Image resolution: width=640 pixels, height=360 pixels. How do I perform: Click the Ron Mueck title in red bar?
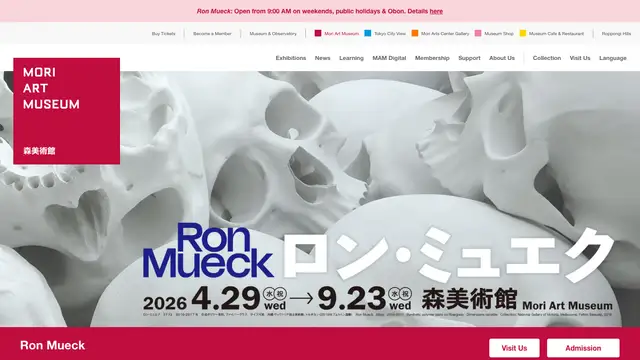coord(53,345)
